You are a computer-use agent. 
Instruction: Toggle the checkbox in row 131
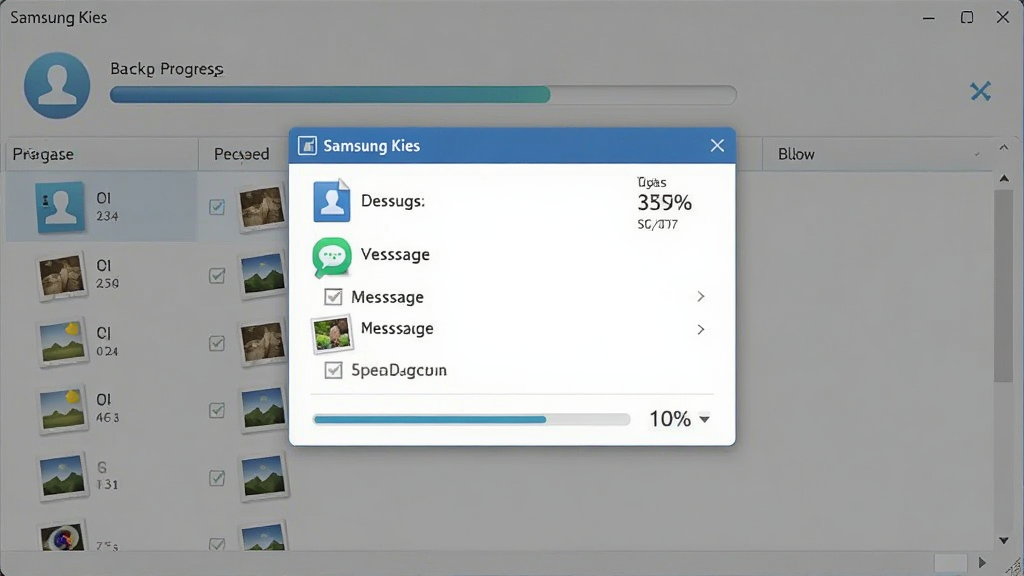(x=217, y=478)
